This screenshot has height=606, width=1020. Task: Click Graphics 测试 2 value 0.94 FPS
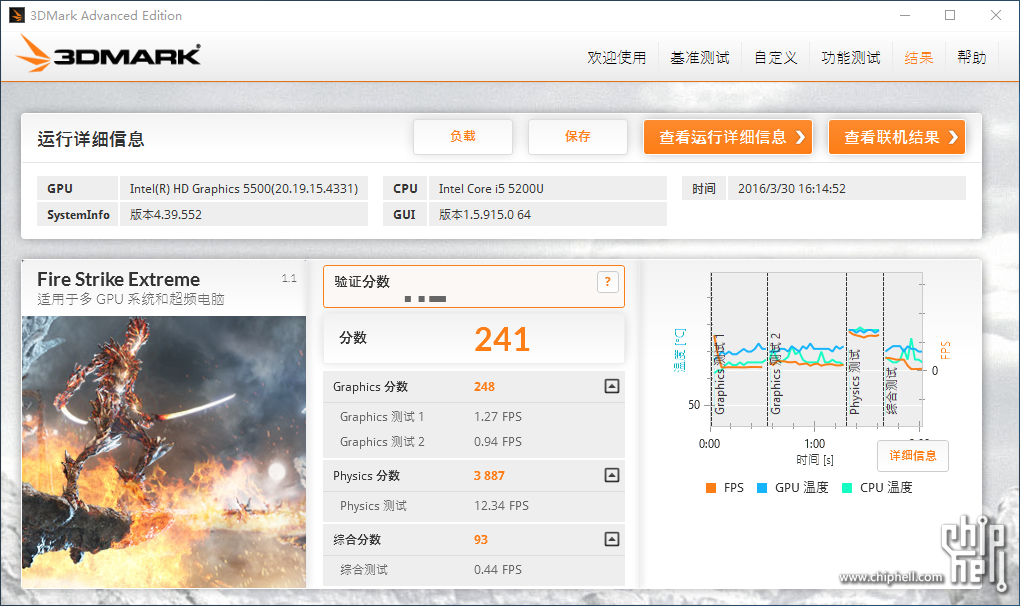(x=498, y=441)
